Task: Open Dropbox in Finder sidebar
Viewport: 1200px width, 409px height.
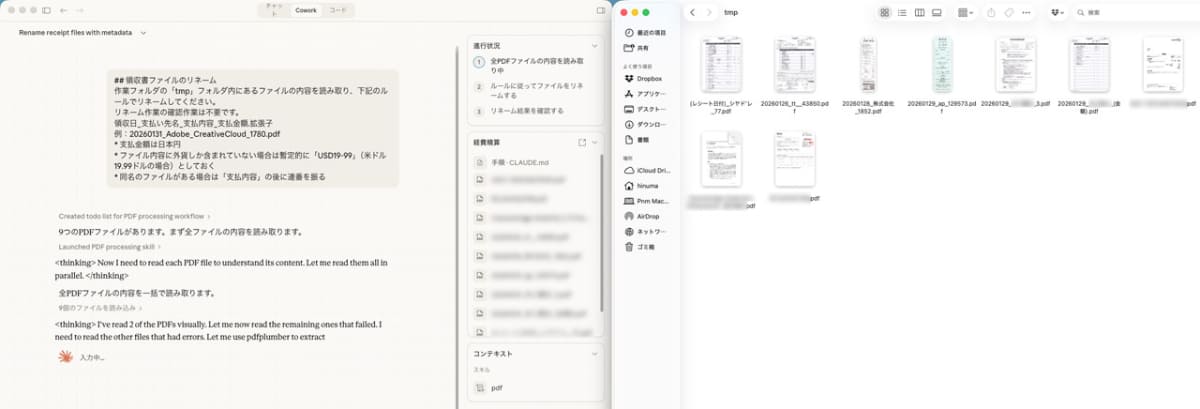Action: [x=643, y=78]
